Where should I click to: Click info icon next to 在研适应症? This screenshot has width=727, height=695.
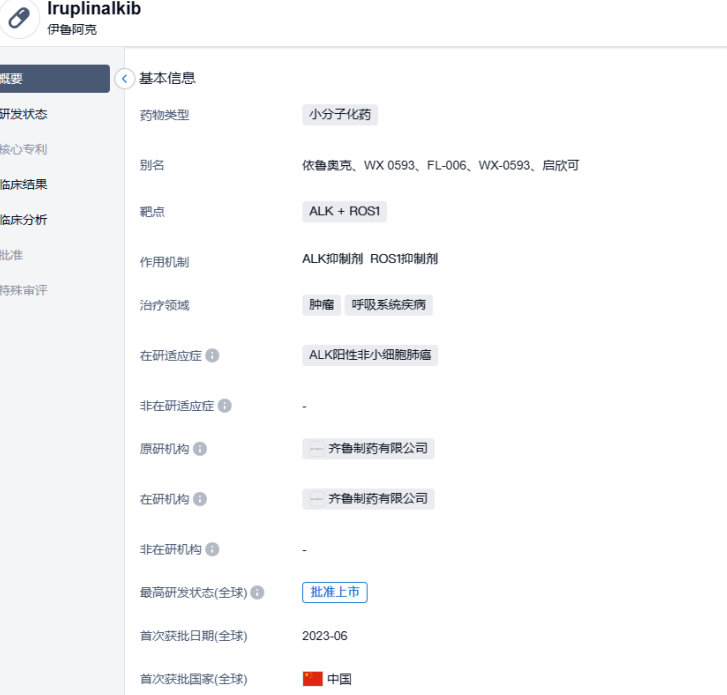coord(213,355)
